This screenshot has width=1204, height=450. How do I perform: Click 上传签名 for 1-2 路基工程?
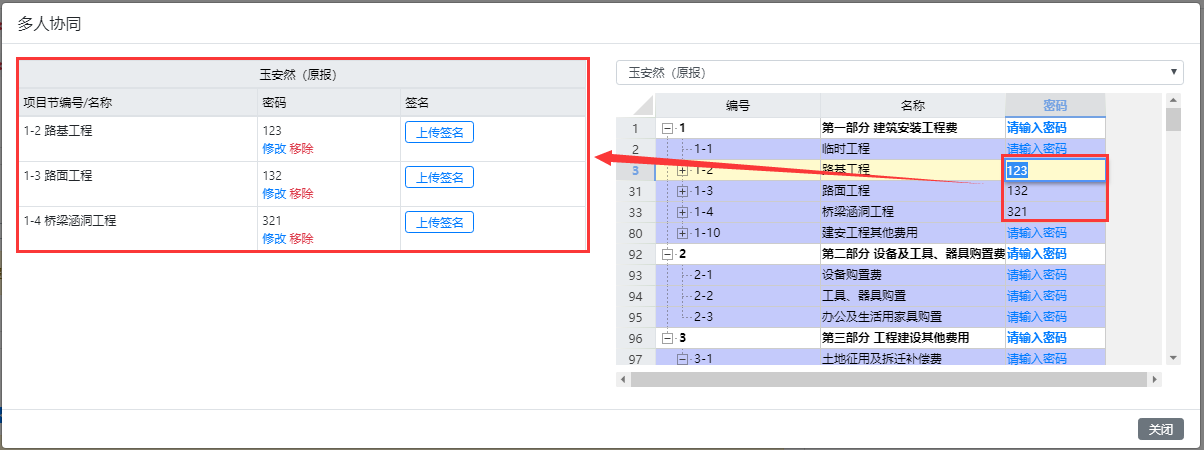point(439,132)
